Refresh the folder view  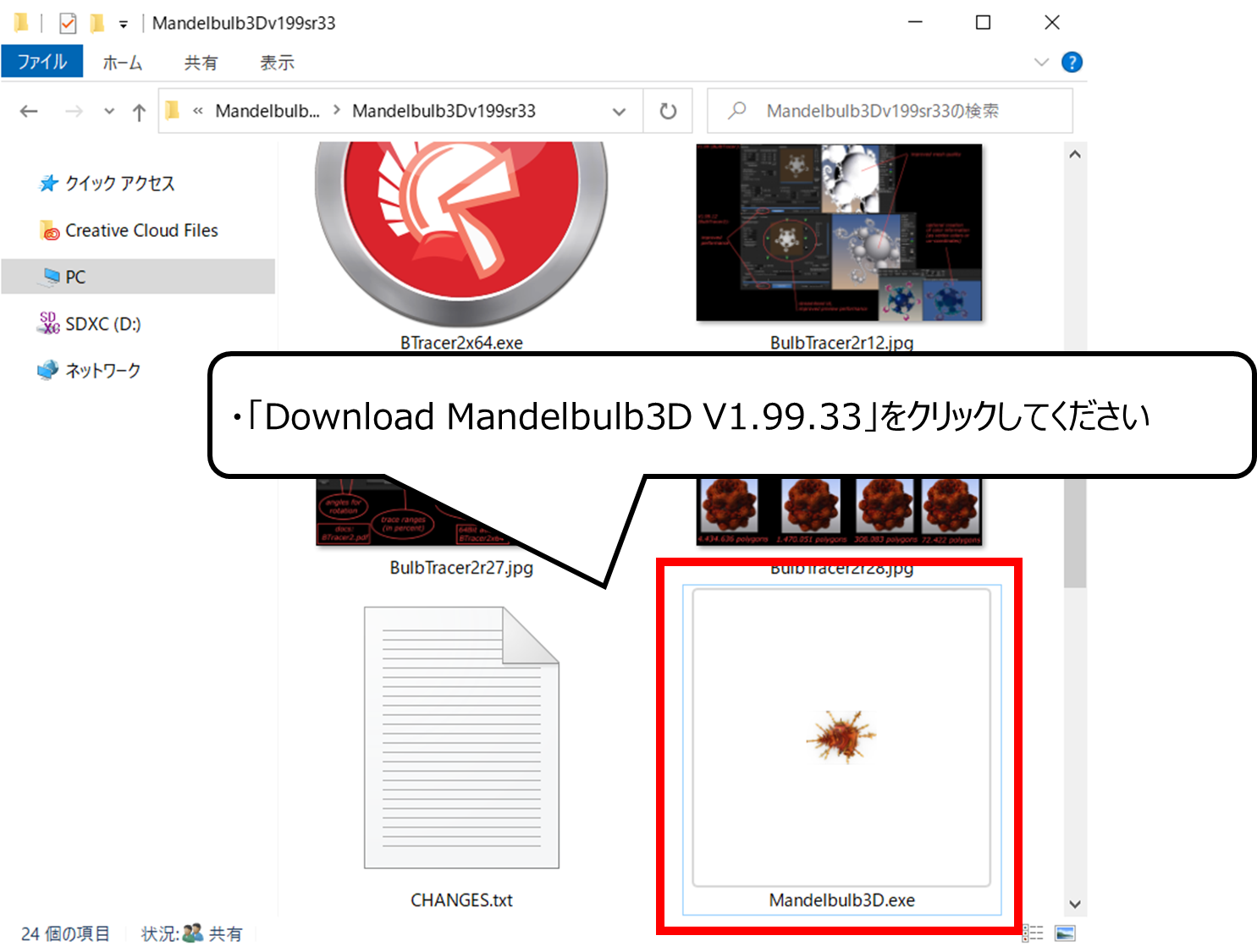point(668,111)
